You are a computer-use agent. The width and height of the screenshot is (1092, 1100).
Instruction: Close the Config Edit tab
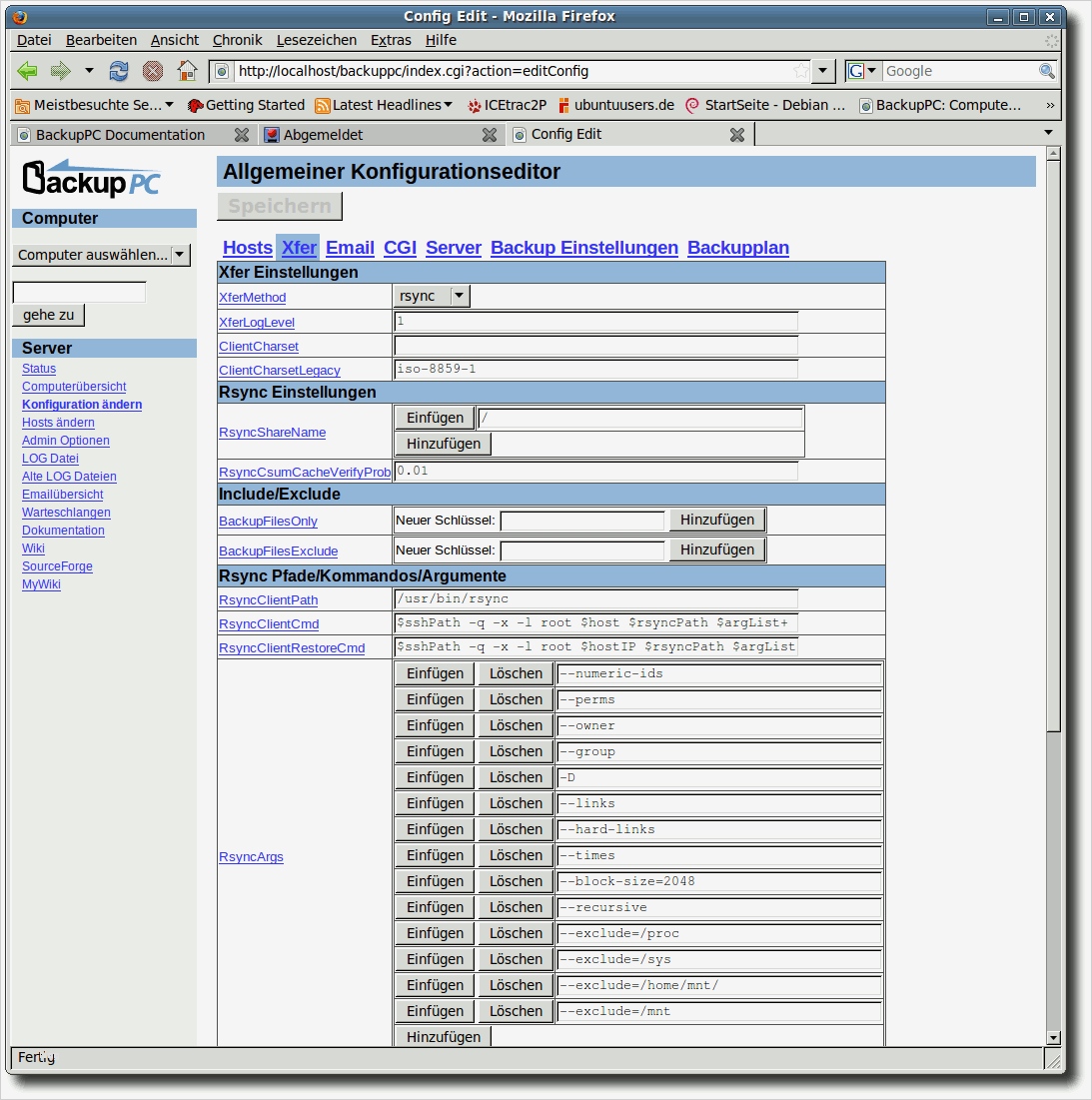tap(737, 135)
